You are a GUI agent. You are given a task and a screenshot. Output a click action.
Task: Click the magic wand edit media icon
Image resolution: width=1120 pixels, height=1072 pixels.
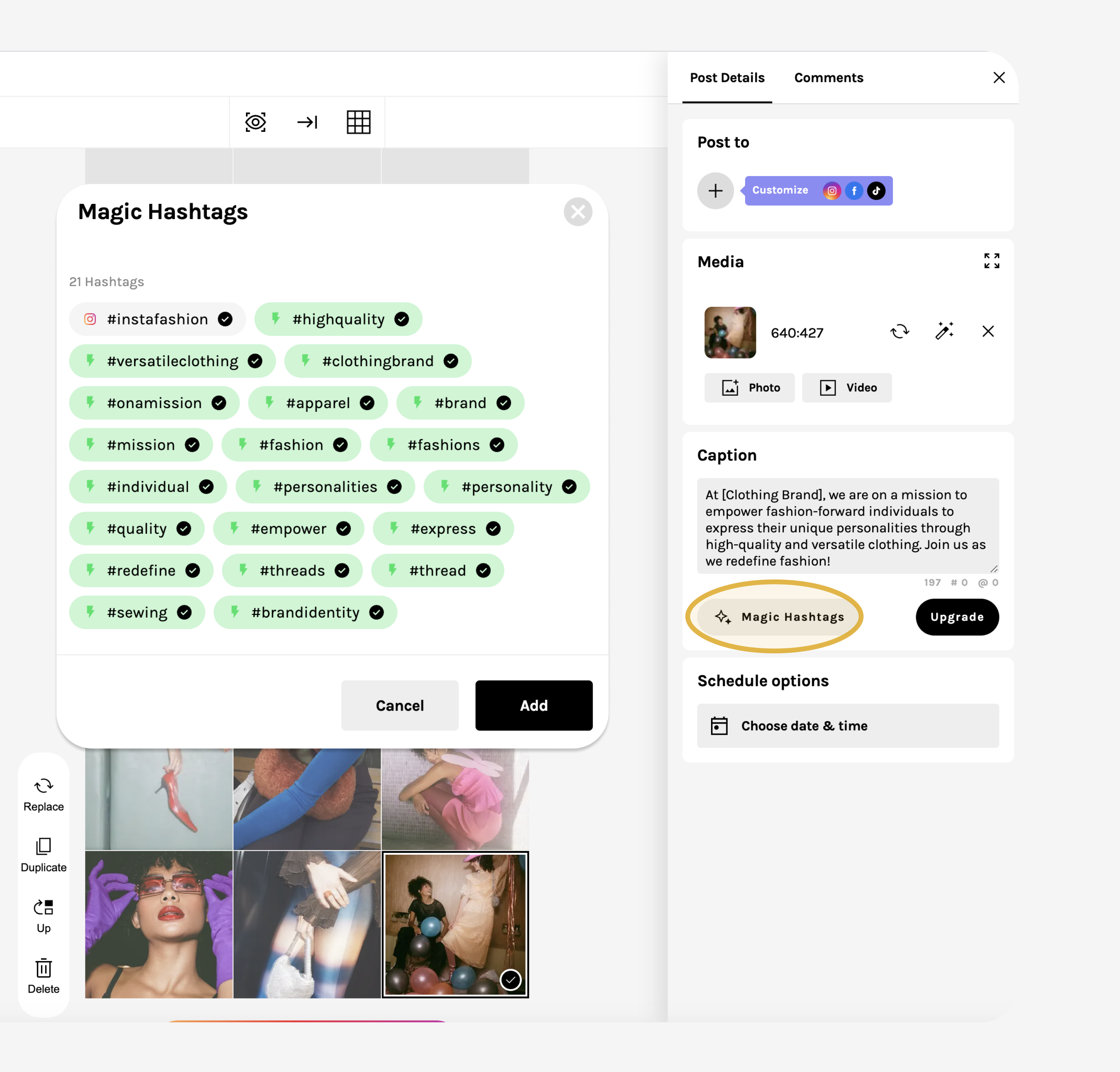point(944,331)
